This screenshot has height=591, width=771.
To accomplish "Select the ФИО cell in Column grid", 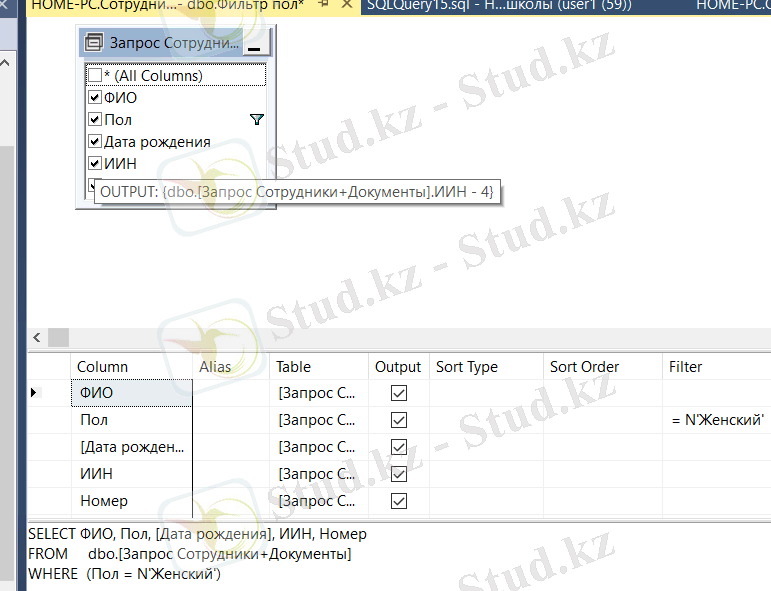I will click(x=132, y=393).
